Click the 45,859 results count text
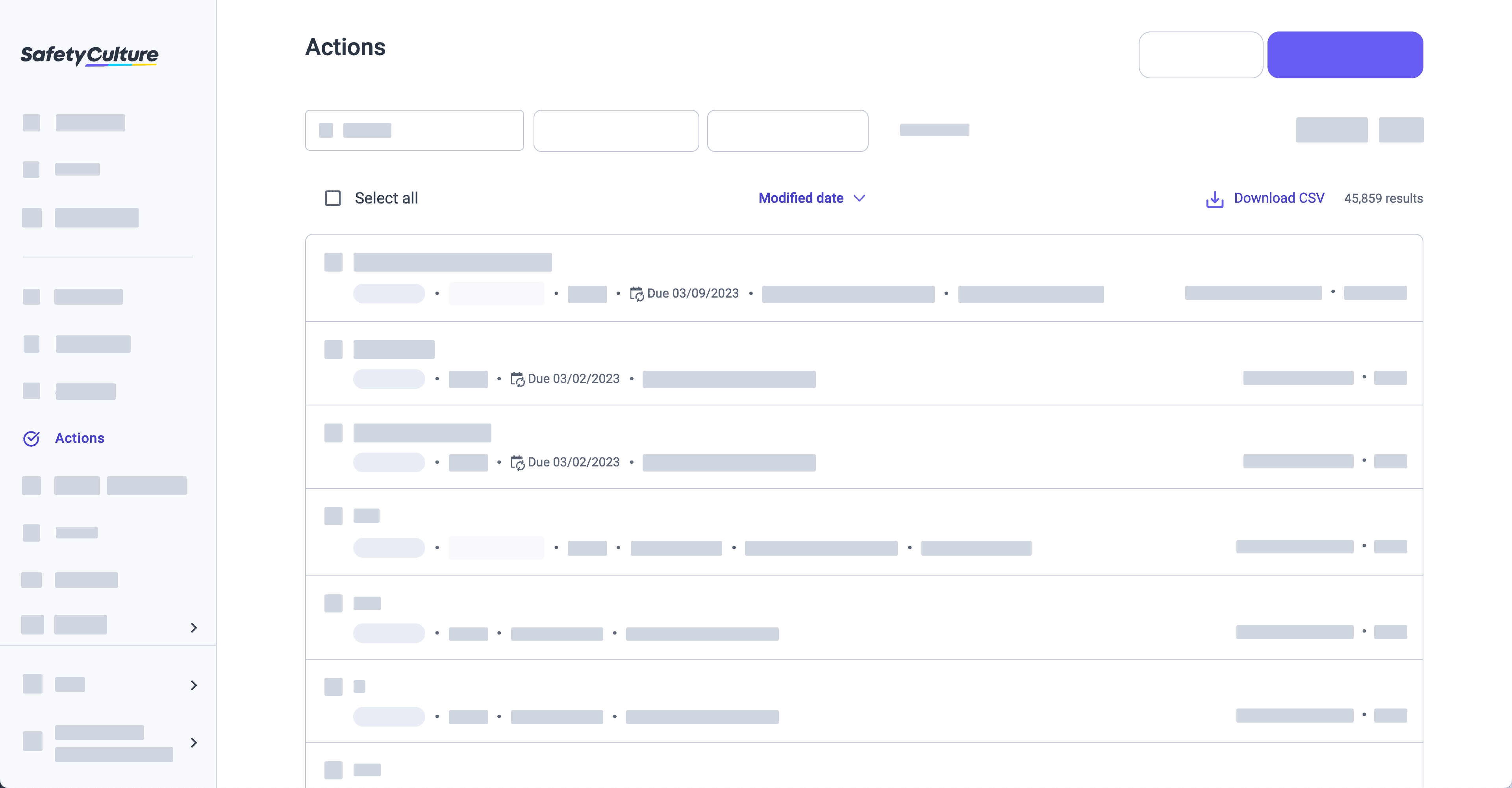The image size is (1512, 788). 1384,198
